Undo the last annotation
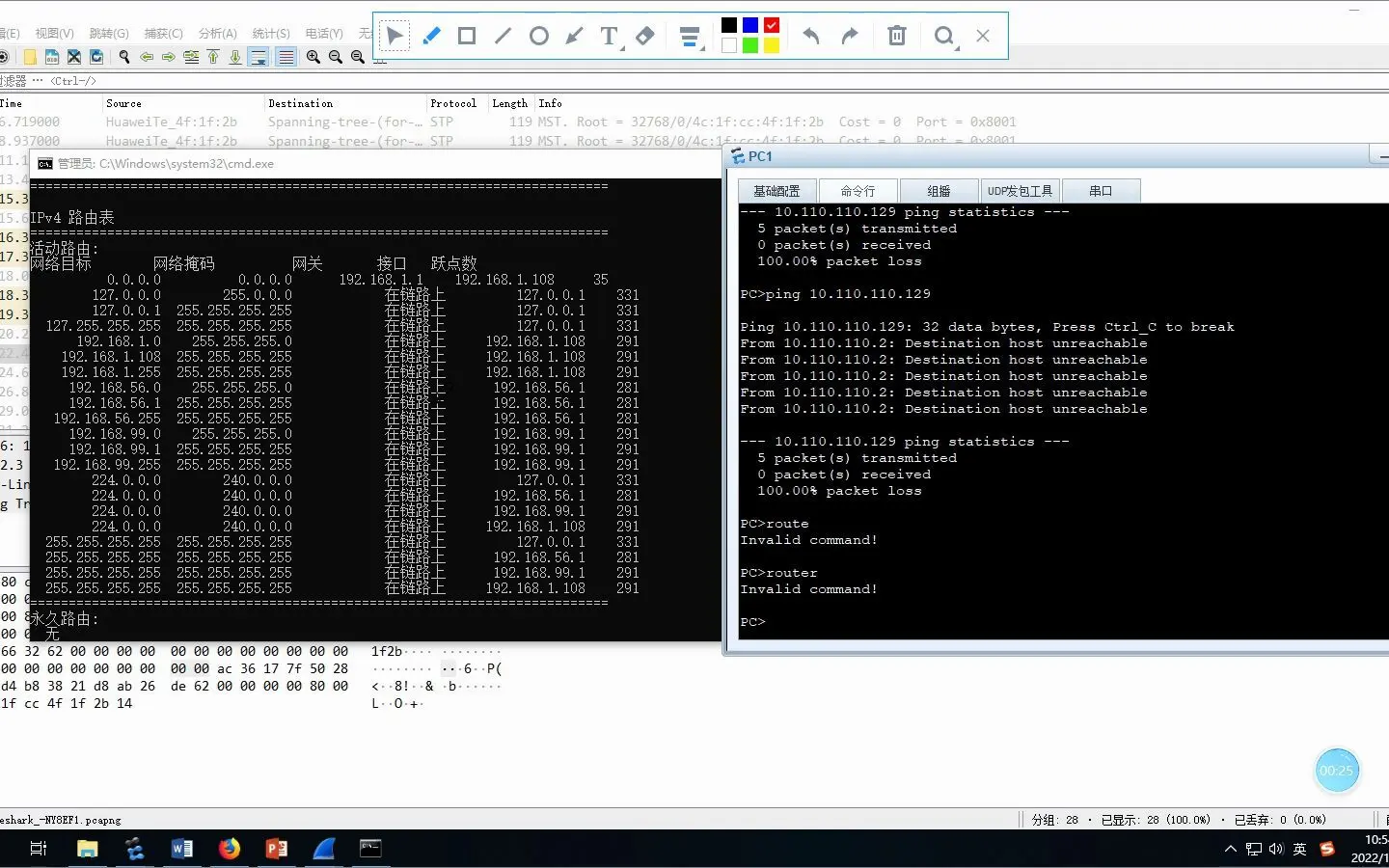 tap(811, 36)
